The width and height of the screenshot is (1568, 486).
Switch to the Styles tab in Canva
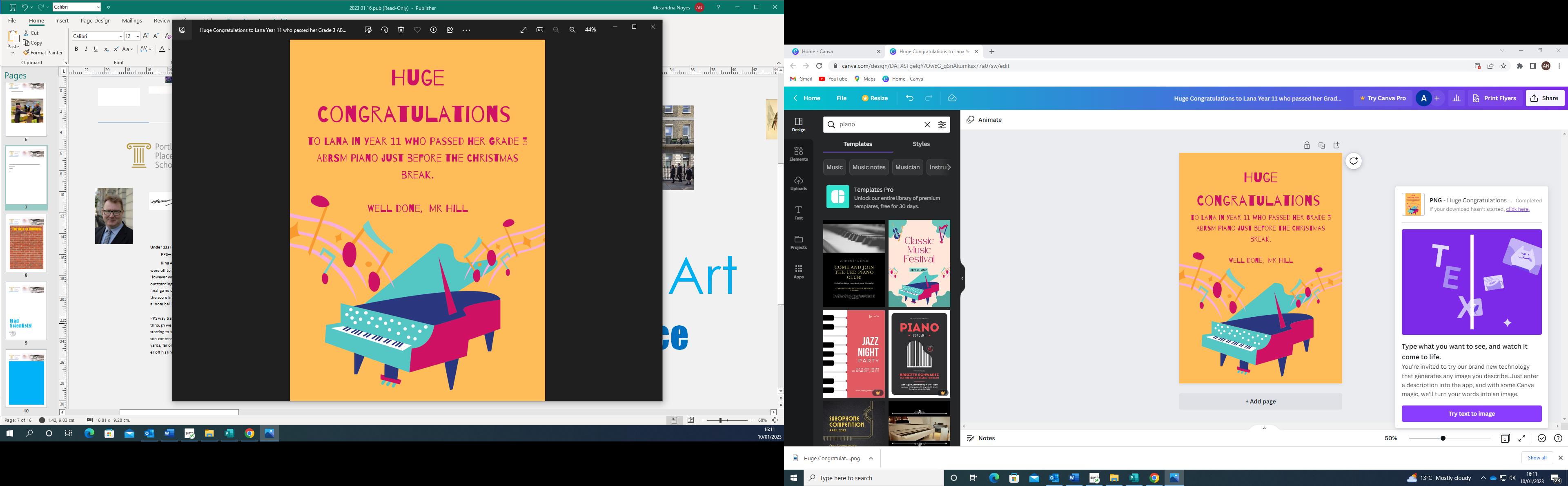pos(921,144)
